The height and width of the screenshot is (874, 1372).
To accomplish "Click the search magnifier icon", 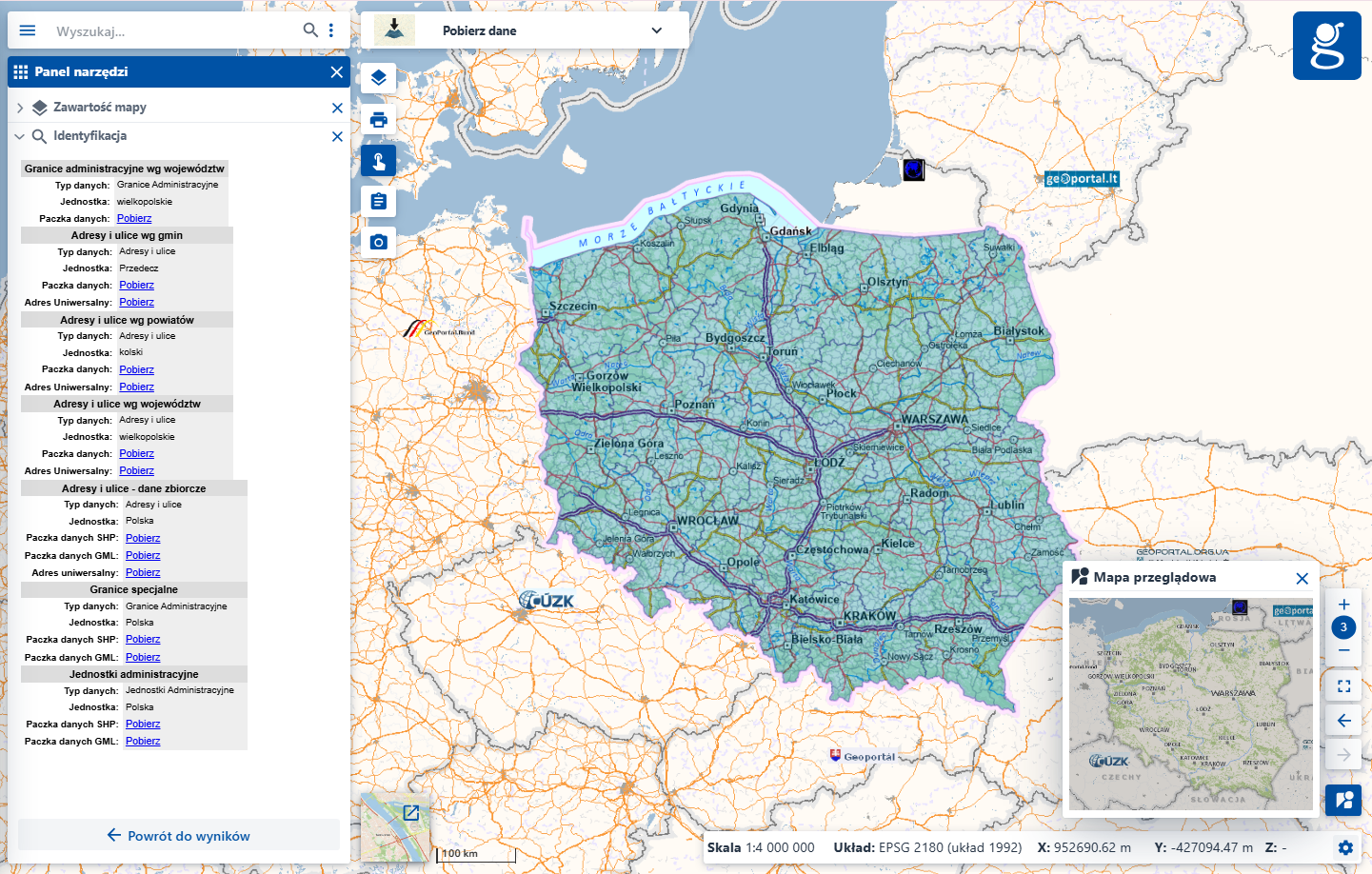I will (310, 30).
